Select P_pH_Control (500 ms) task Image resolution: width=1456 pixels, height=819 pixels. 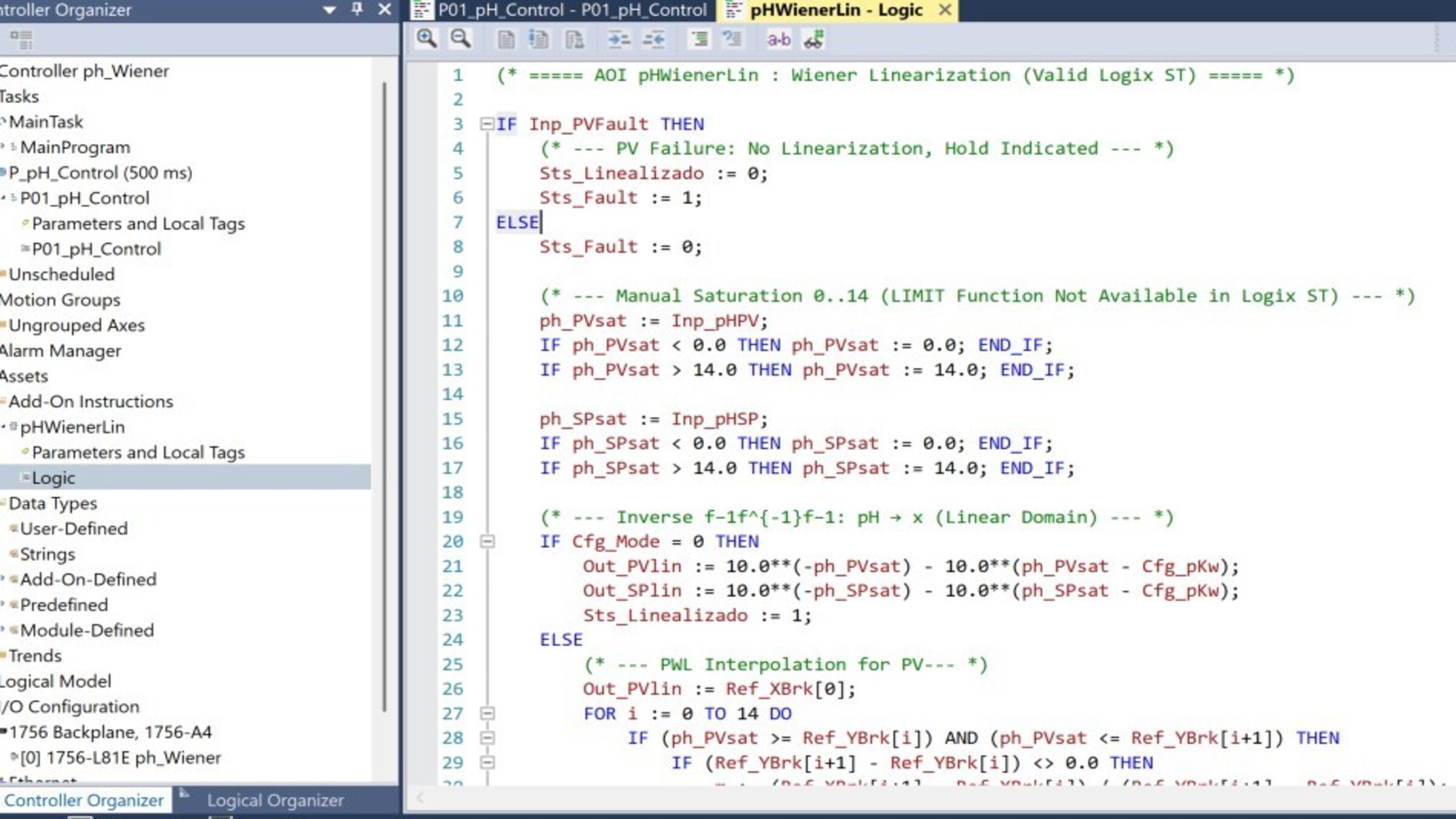pyautogui.click(x=100, y=173)
